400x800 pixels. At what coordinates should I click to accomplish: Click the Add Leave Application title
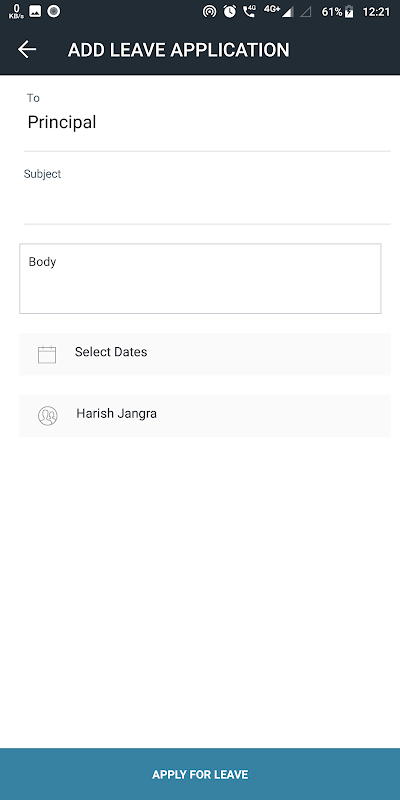(179, 50)
